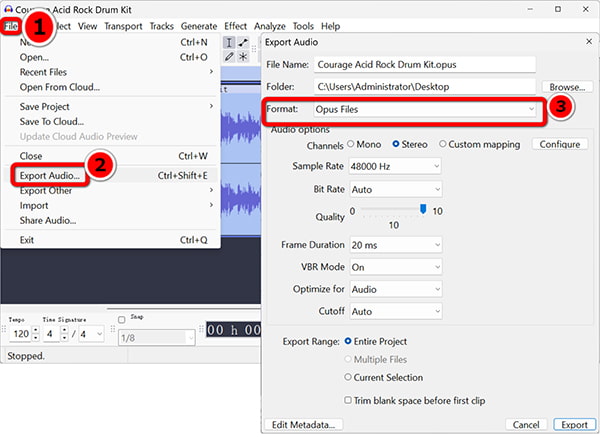The width and height of the screenshot is (600, 437).
Task: Open the VBR Mode dropdown
Action: click(x=395, y=267)
